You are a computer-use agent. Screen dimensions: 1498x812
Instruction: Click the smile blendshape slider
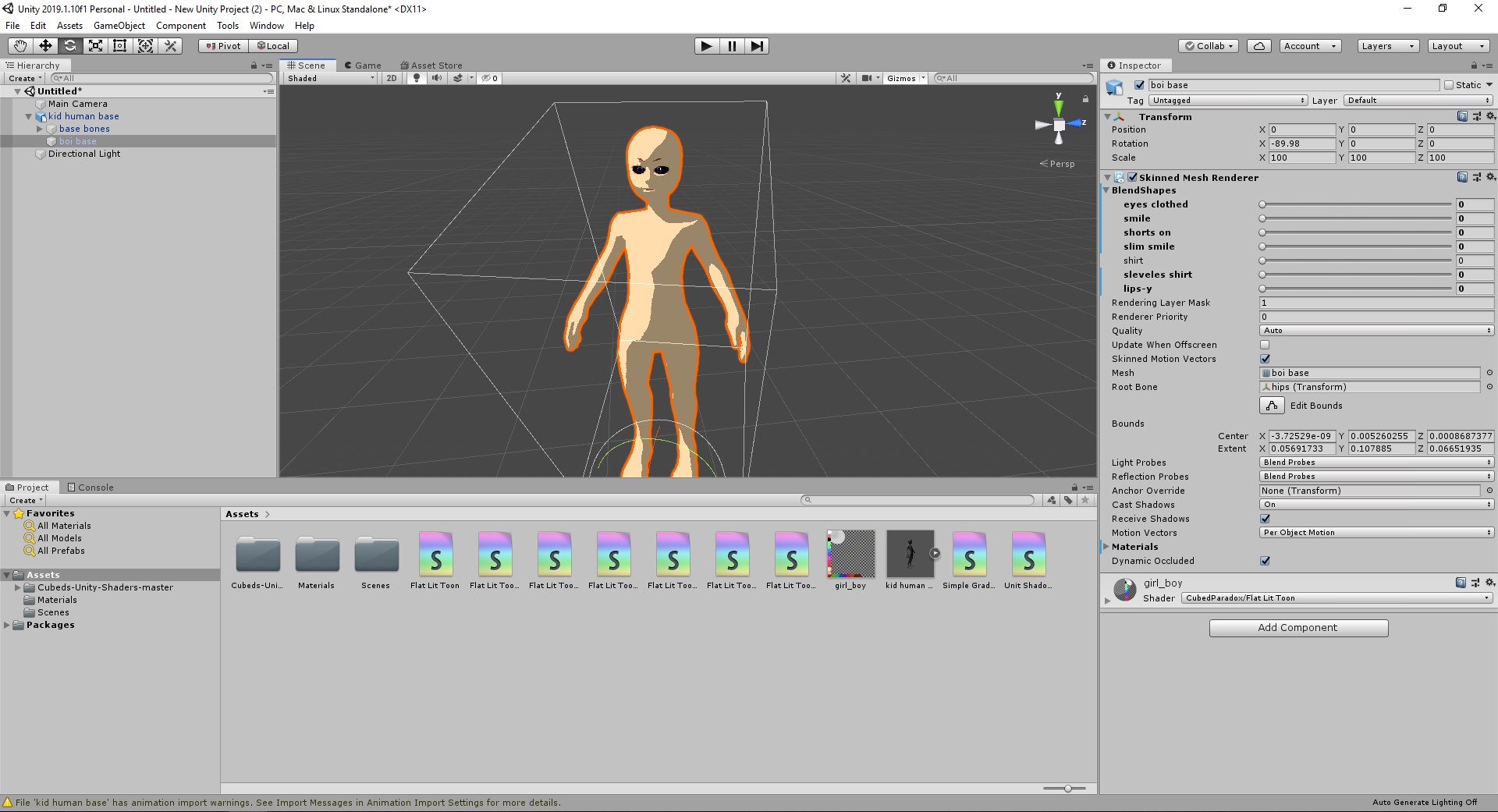click(x=1356, y=218)
